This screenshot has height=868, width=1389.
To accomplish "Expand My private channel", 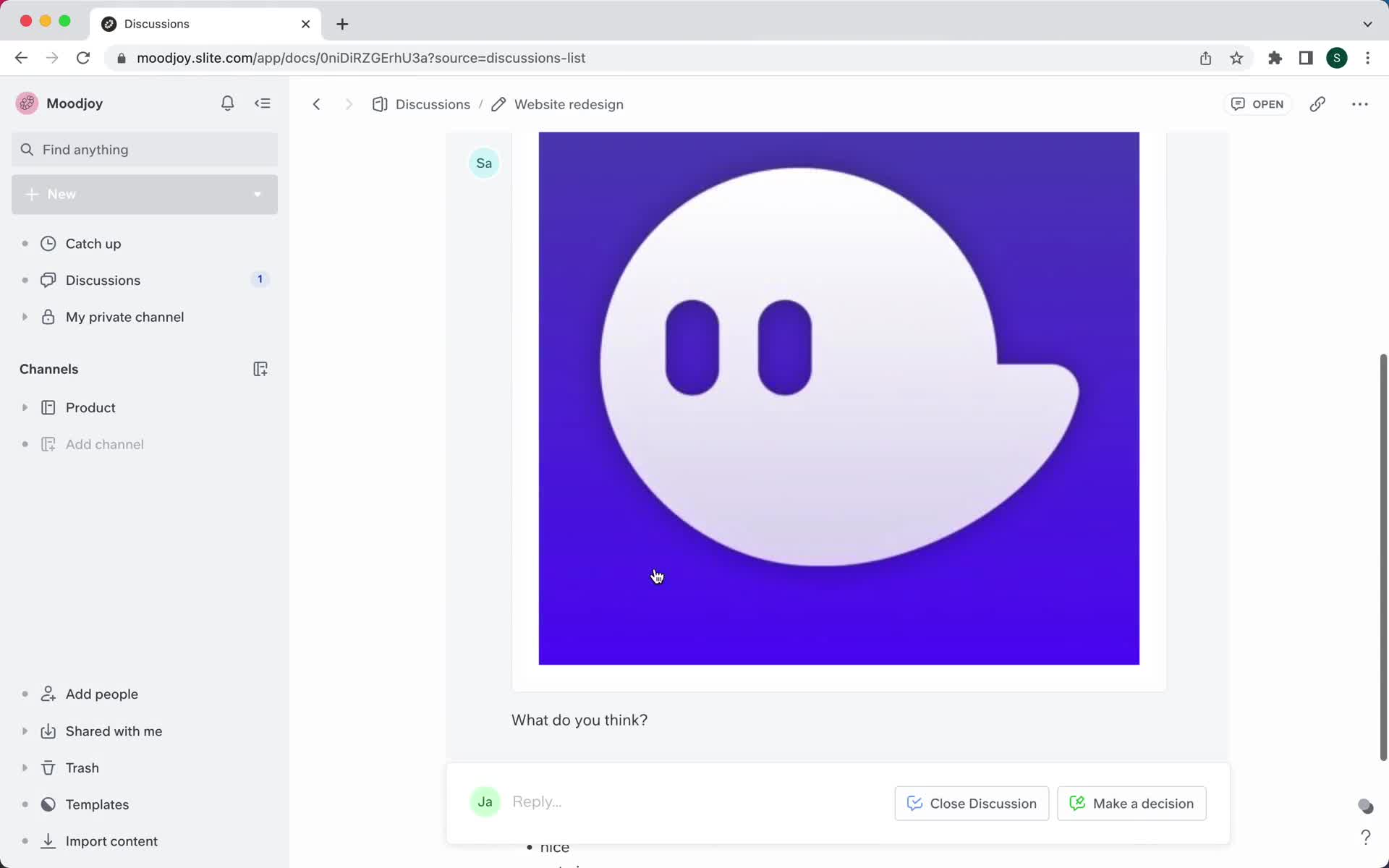I will (x=25, y=317).
